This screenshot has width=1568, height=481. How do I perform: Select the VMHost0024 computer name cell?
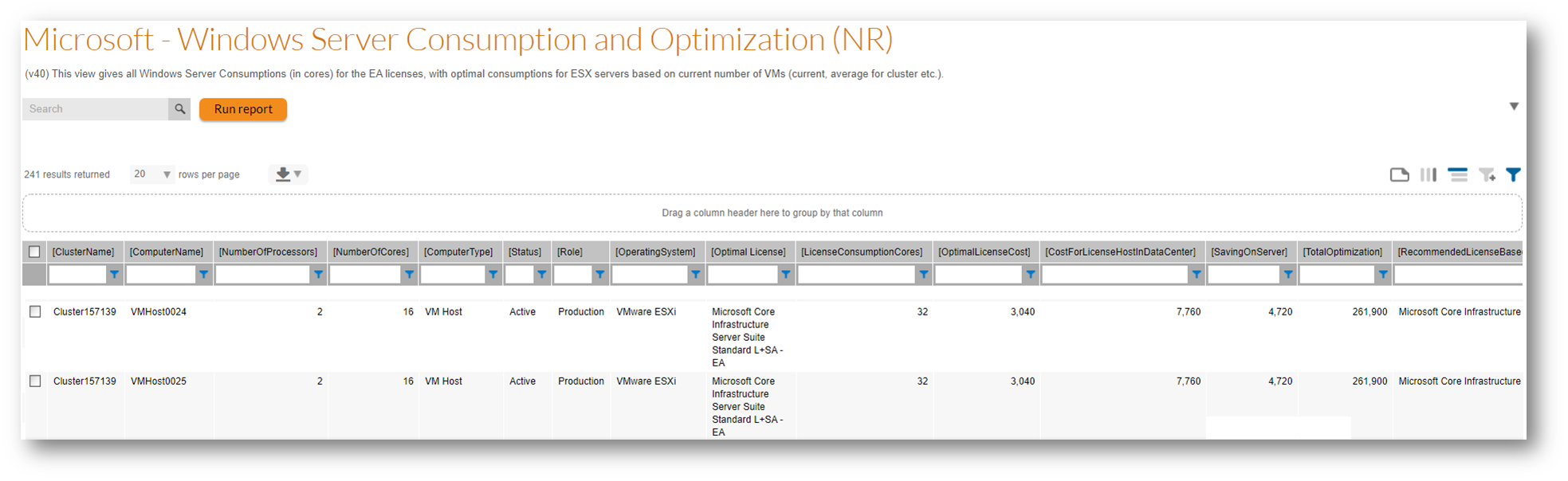(159, 312)
